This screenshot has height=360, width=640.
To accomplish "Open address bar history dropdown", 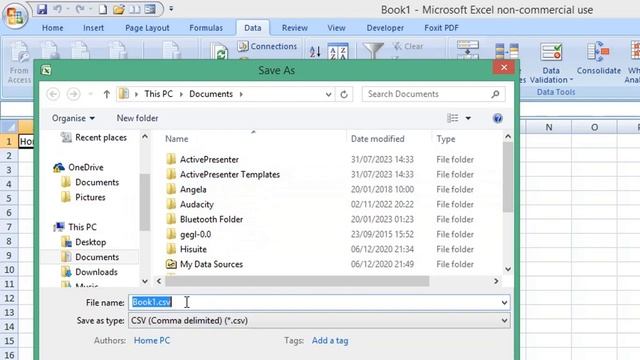I will pyautogui.click(x=328, y=95).
